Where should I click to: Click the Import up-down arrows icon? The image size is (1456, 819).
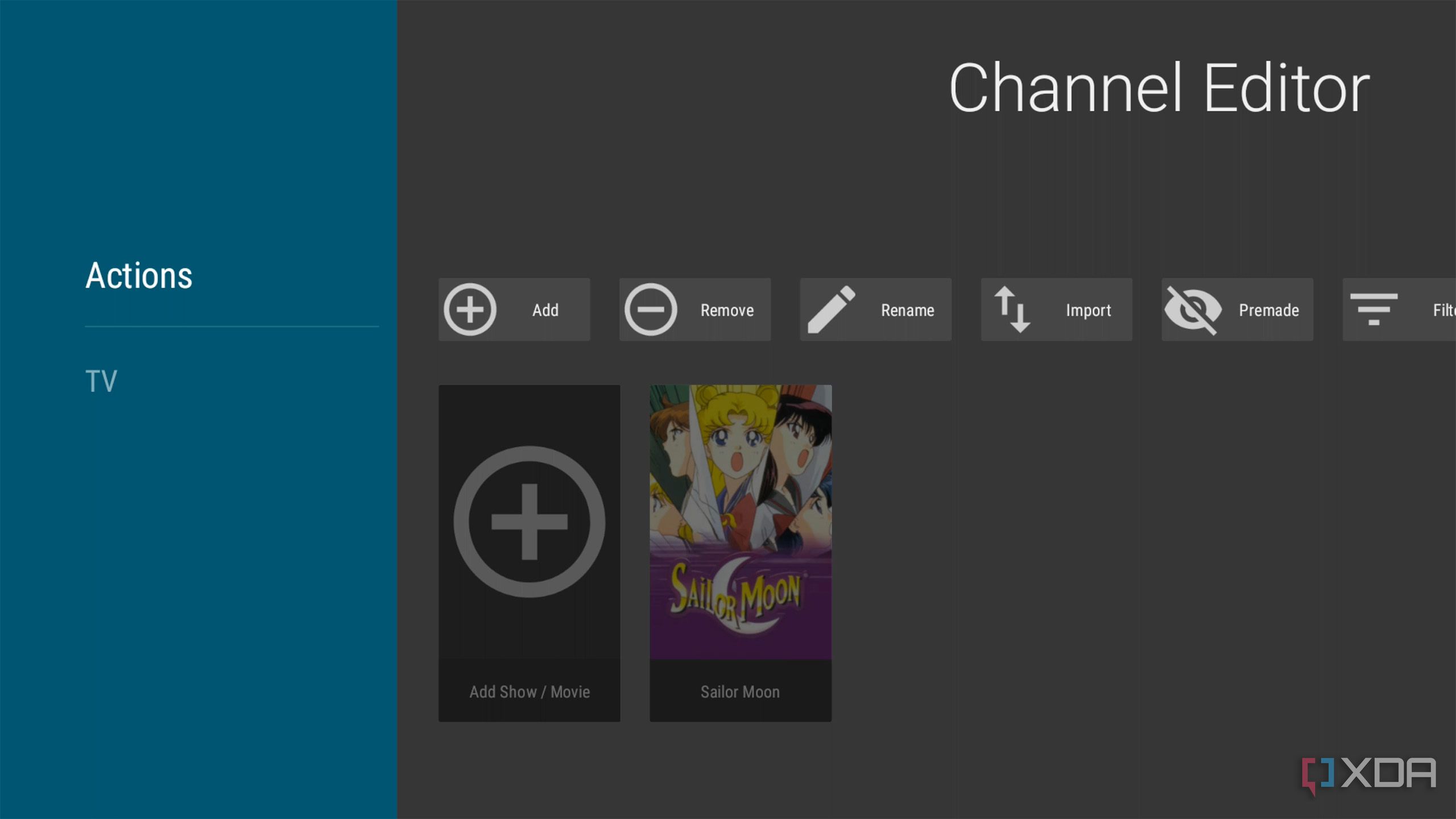pos(1012,310)
